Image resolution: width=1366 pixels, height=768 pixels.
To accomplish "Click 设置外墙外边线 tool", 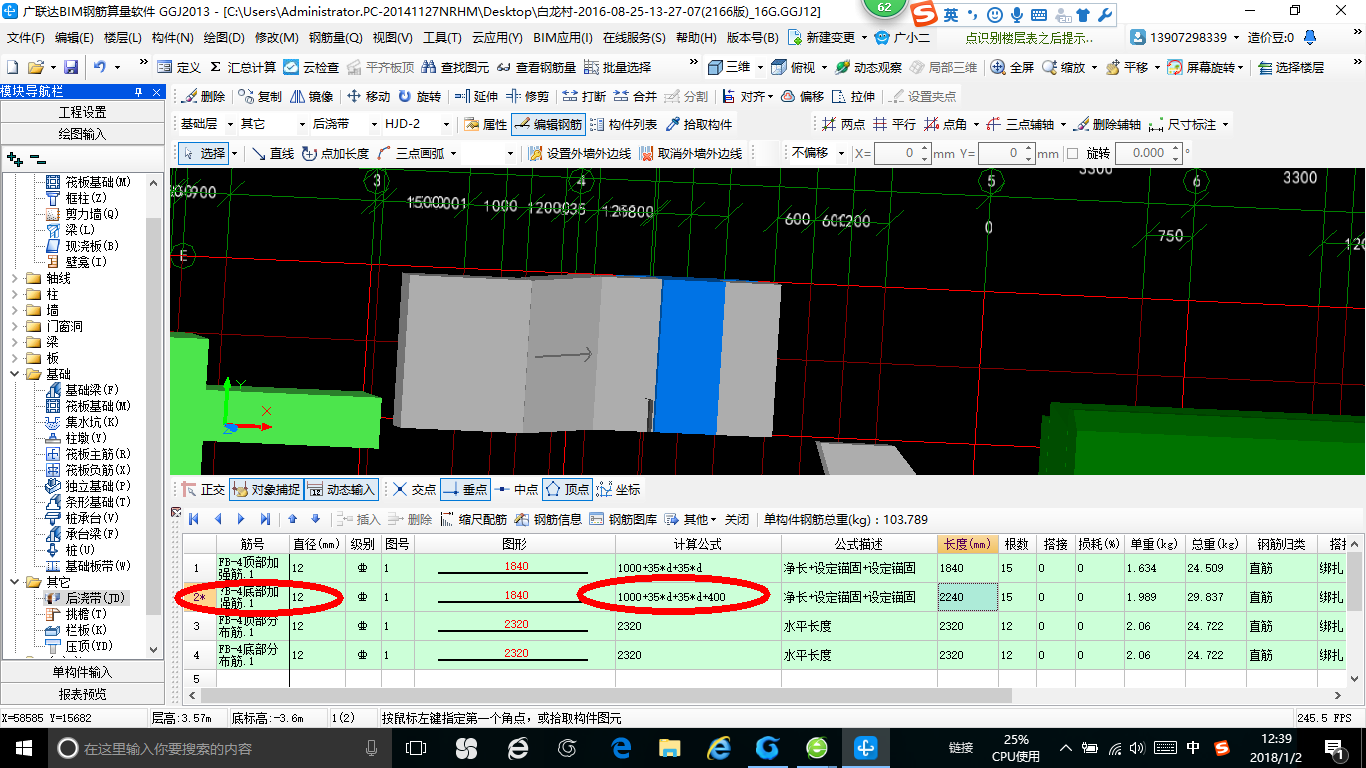I will pos(579,153).
